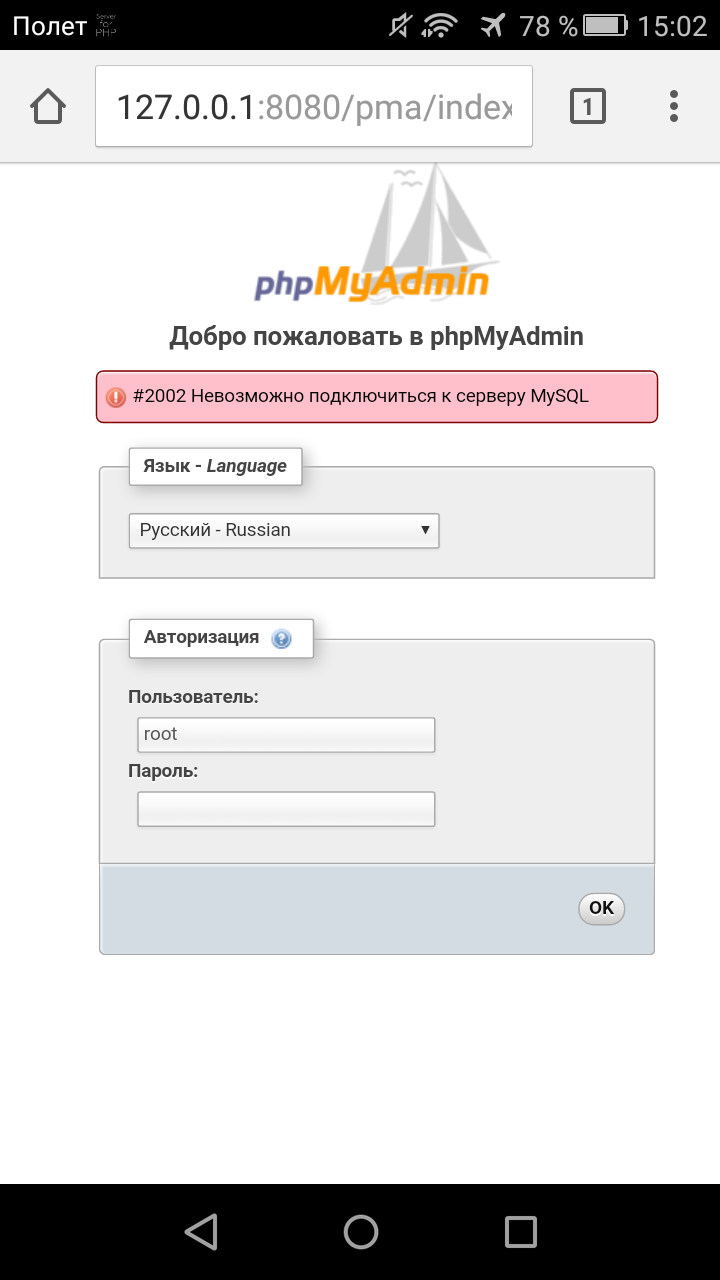Open the blue help icon next to Авторизация

point(281,638)
